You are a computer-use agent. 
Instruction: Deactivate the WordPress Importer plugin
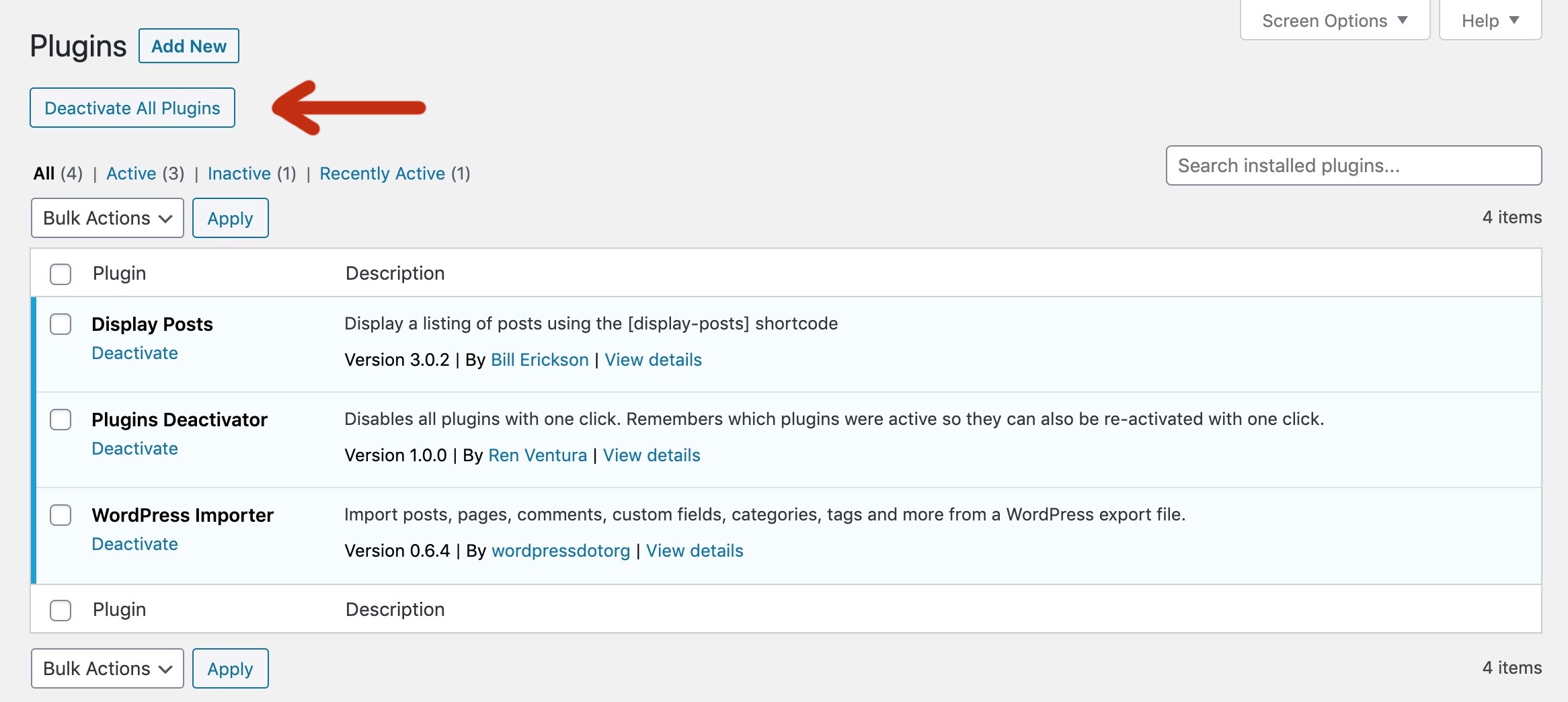(134, 544)
